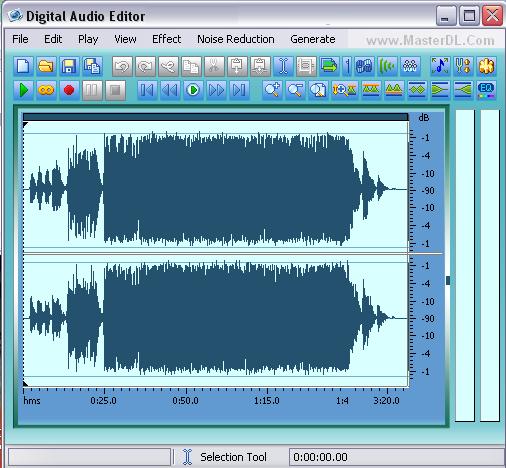Screen dimensions: 506x468
Task: Open the Play menu
Action: (88, 39)
